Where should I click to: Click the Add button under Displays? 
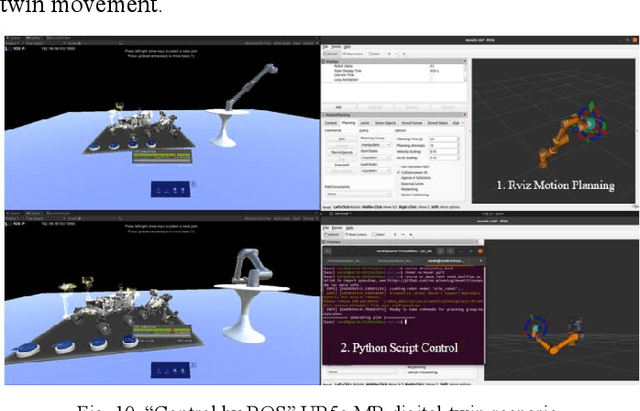click(x=338, y=105)
